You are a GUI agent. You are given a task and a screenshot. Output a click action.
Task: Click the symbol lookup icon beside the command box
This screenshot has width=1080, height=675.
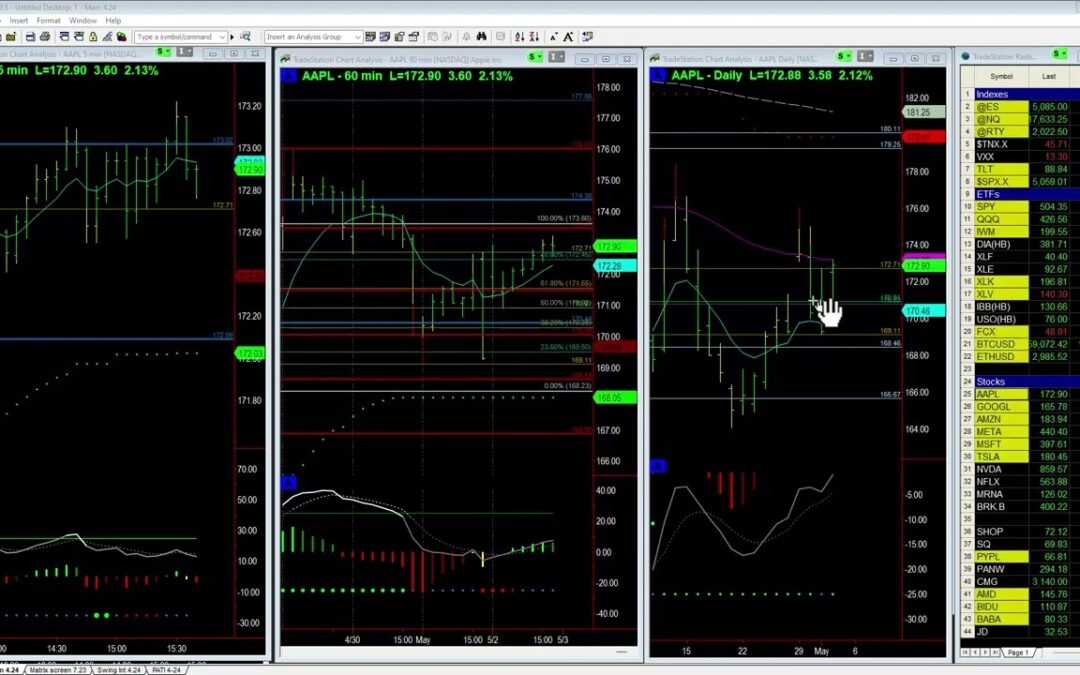click(245, 37)
